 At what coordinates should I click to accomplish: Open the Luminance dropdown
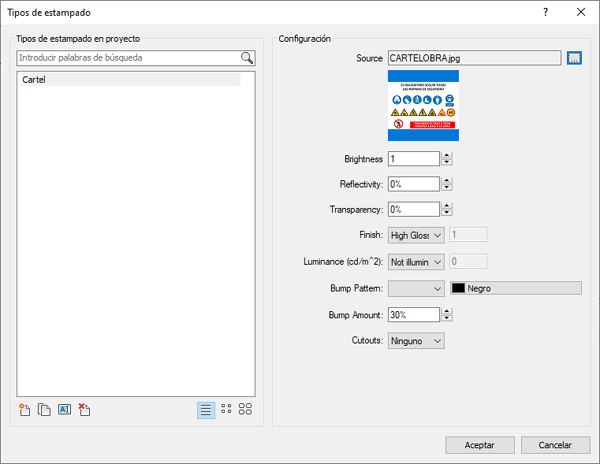point(415,261)
